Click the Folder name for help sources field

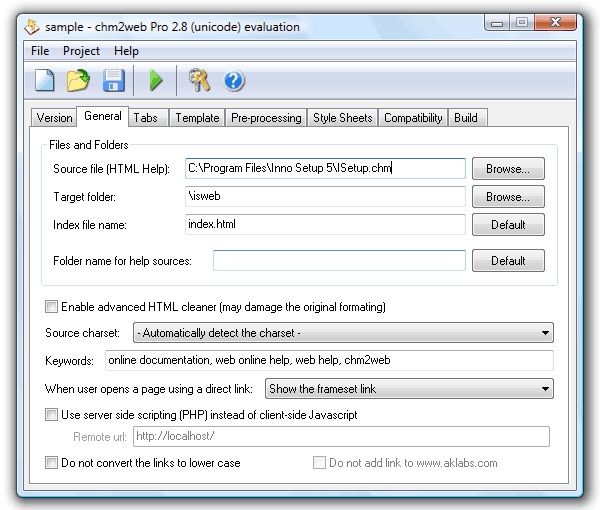(339, 261)
